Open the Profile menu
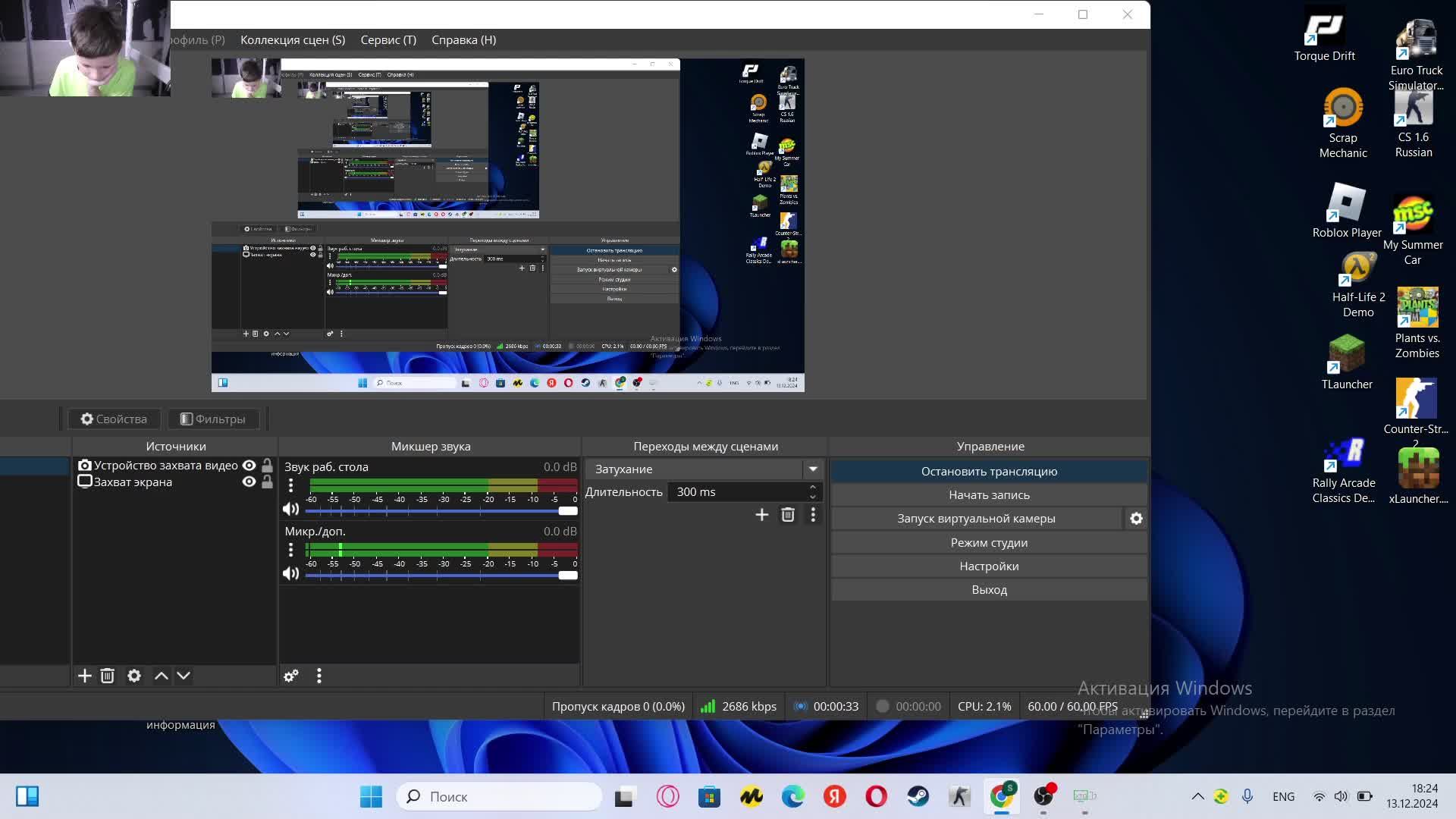 [x=198, y=40]
